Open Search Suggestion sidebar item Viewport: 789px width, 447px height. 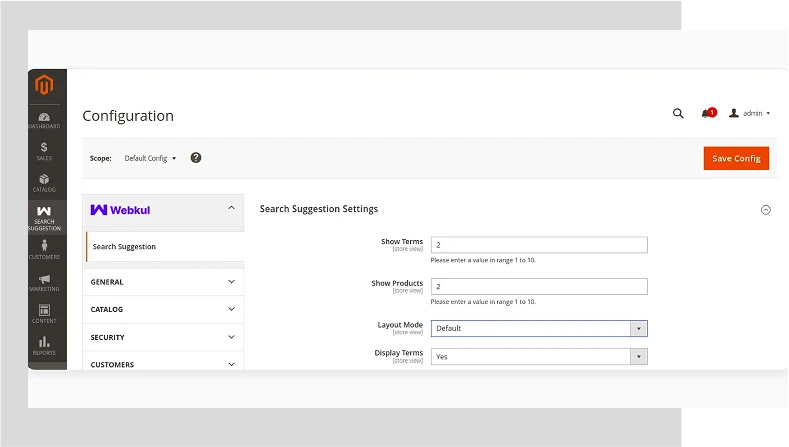coord(44,217)
